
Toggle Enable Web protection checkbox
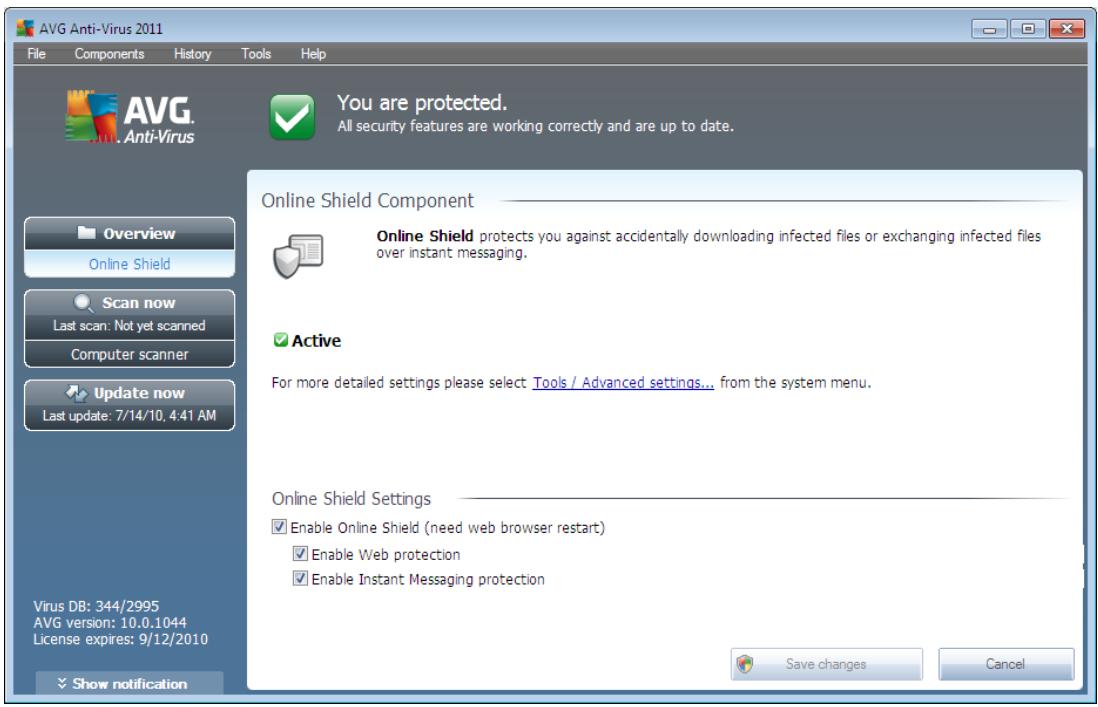click(x=300, y=554)
